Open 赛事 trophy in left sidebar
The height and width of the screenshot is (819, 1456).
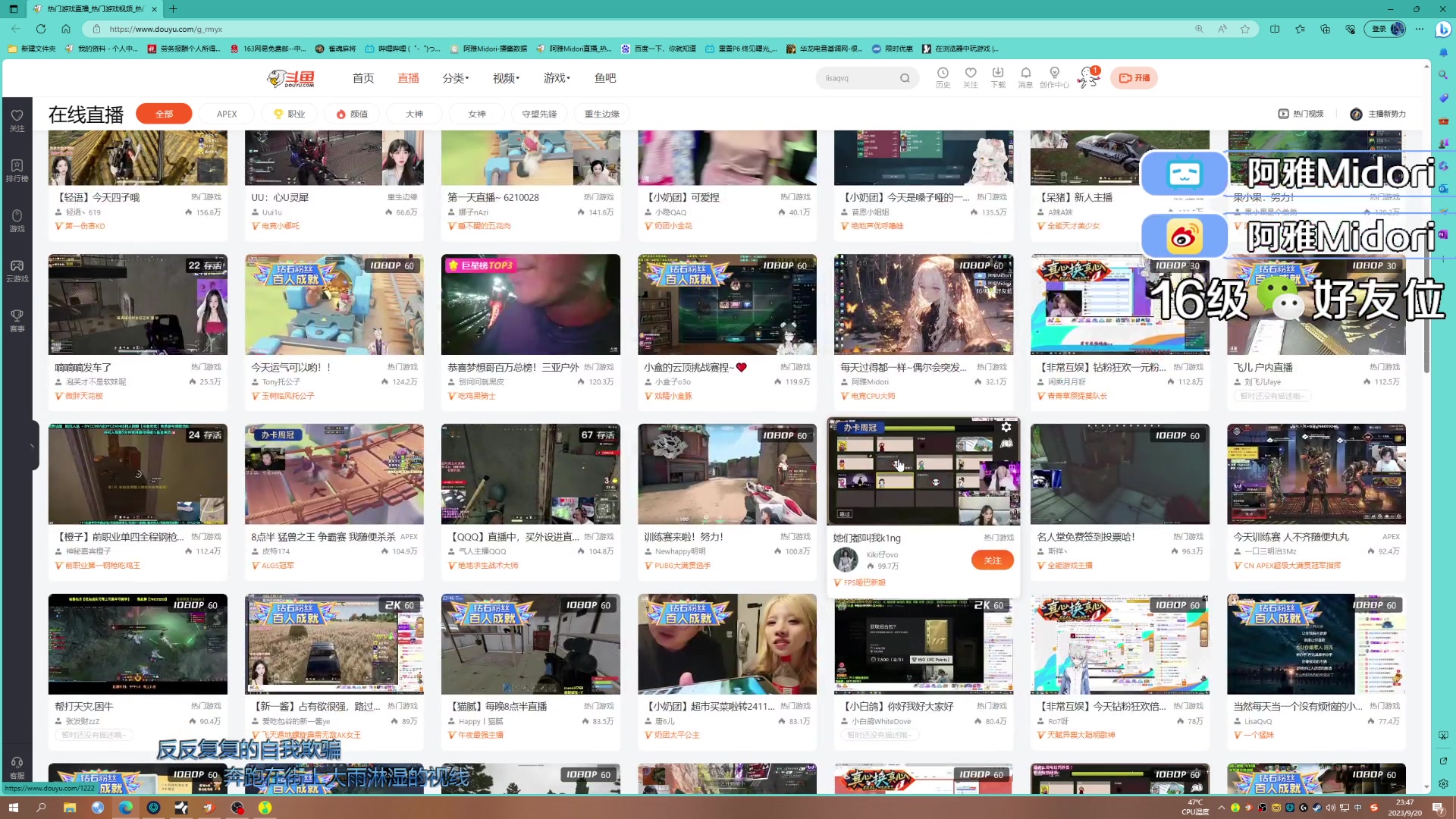pos(17,320)
